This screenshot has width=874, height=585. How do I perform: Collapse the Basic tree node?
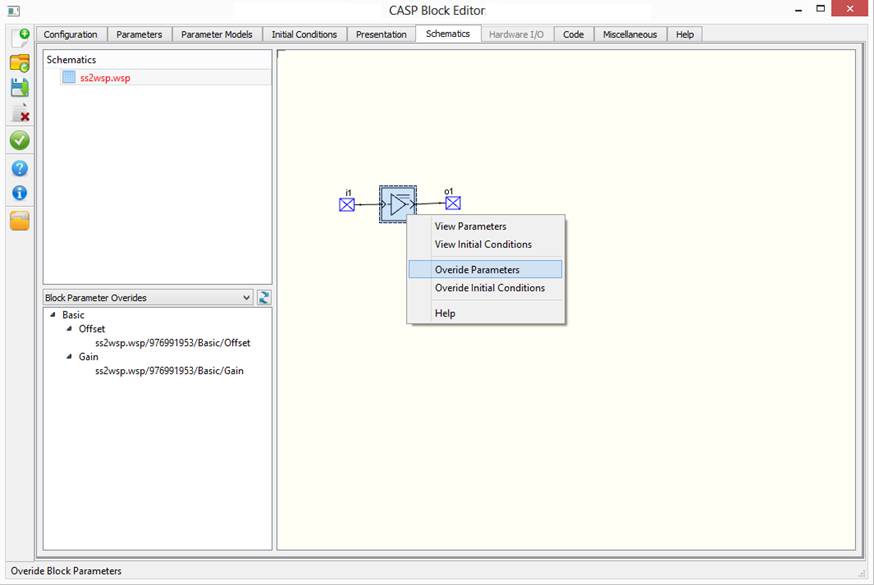[52, 315]
